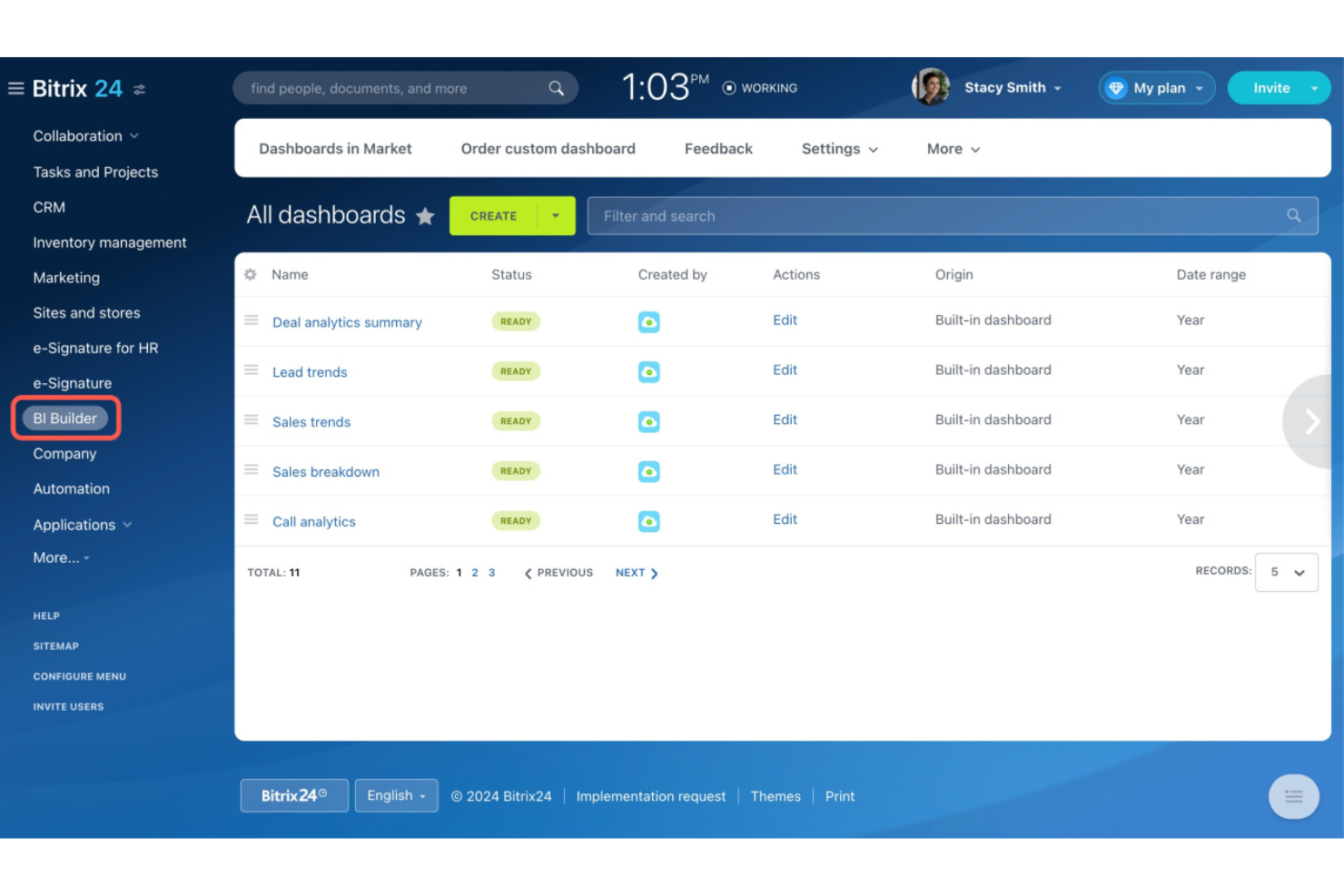This screenshot has height=896, width=1344.
Task: Open Stacy Smith's avatar photo
Action: (x=931, y=87)
